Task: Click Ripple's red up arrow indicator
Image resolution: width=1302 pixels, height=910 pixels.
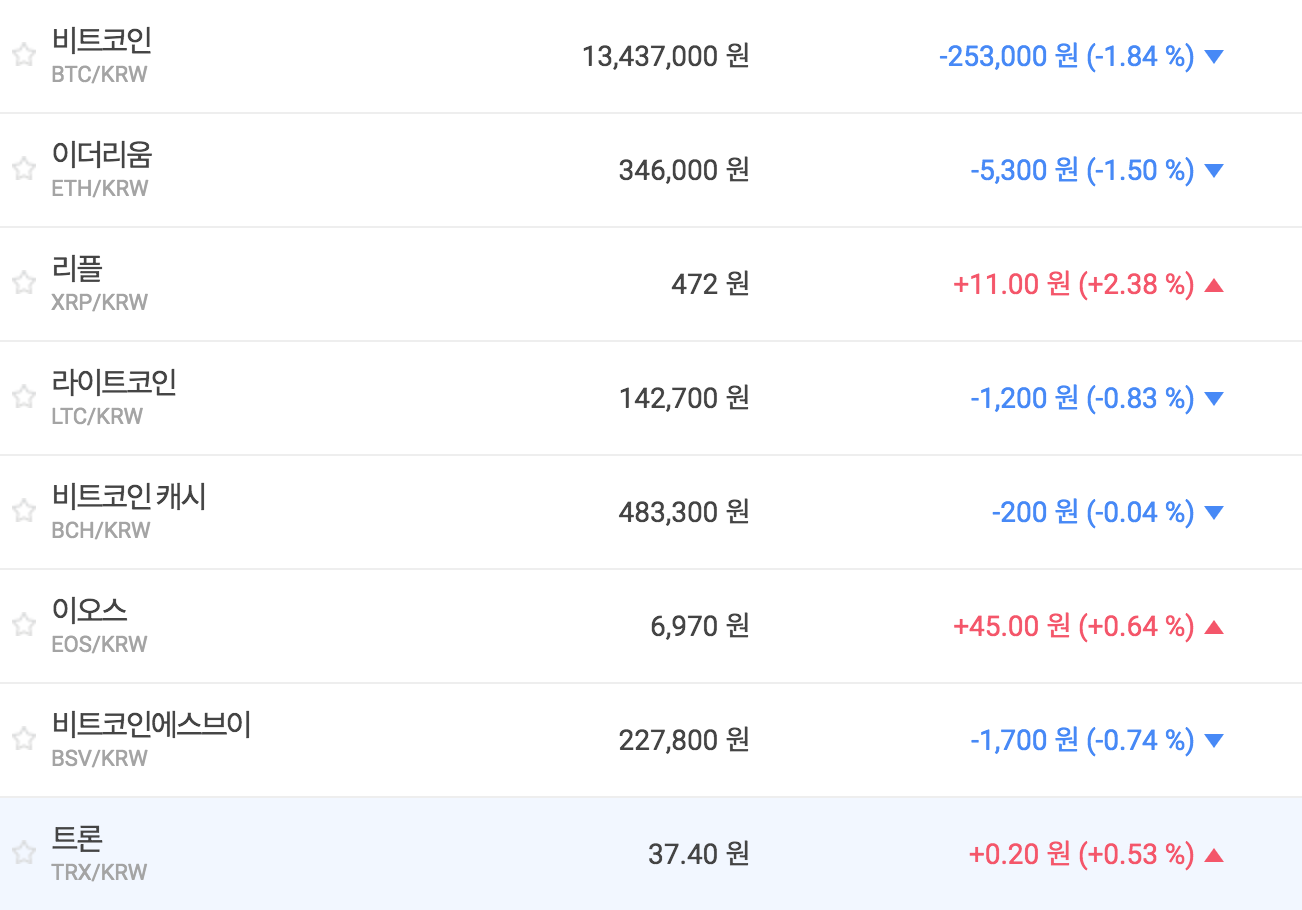Action: tap(1214, 285)
